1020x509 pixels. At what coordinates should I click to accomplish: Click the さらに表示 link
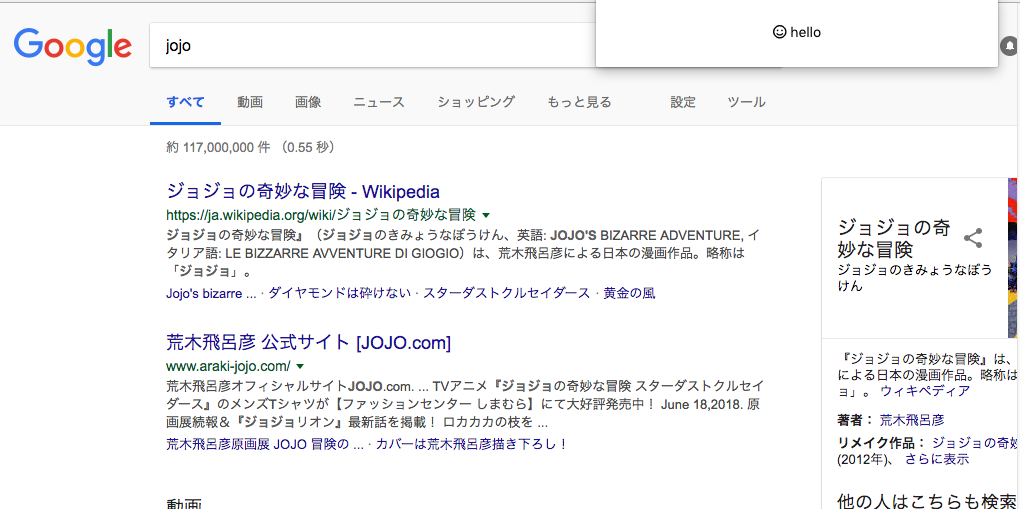click(937, 459)
